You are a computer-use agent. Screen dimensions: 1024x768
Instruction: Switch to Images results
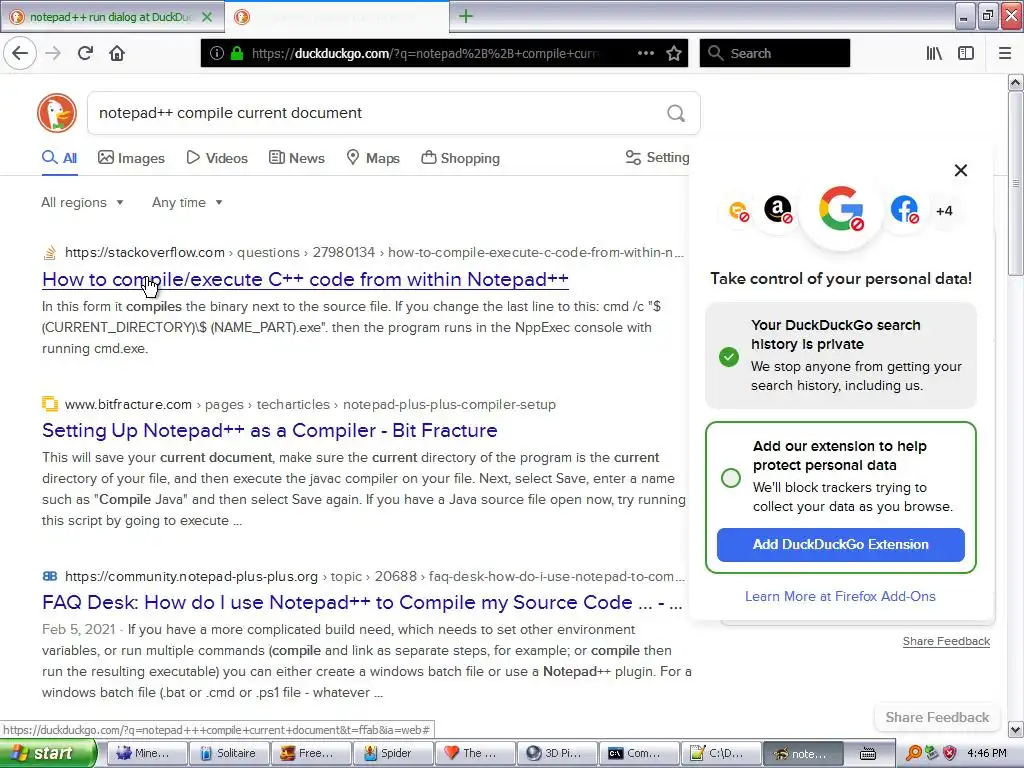[x=131, y=158]
